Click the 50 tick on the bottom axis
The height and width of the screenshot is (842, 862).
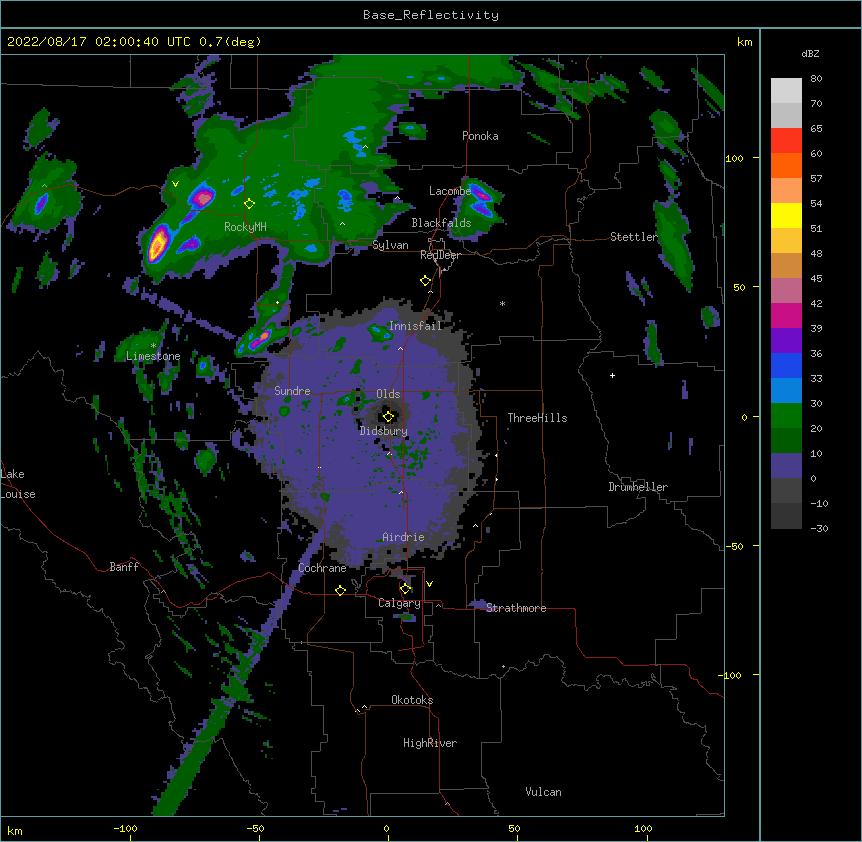tap(514, 828)
